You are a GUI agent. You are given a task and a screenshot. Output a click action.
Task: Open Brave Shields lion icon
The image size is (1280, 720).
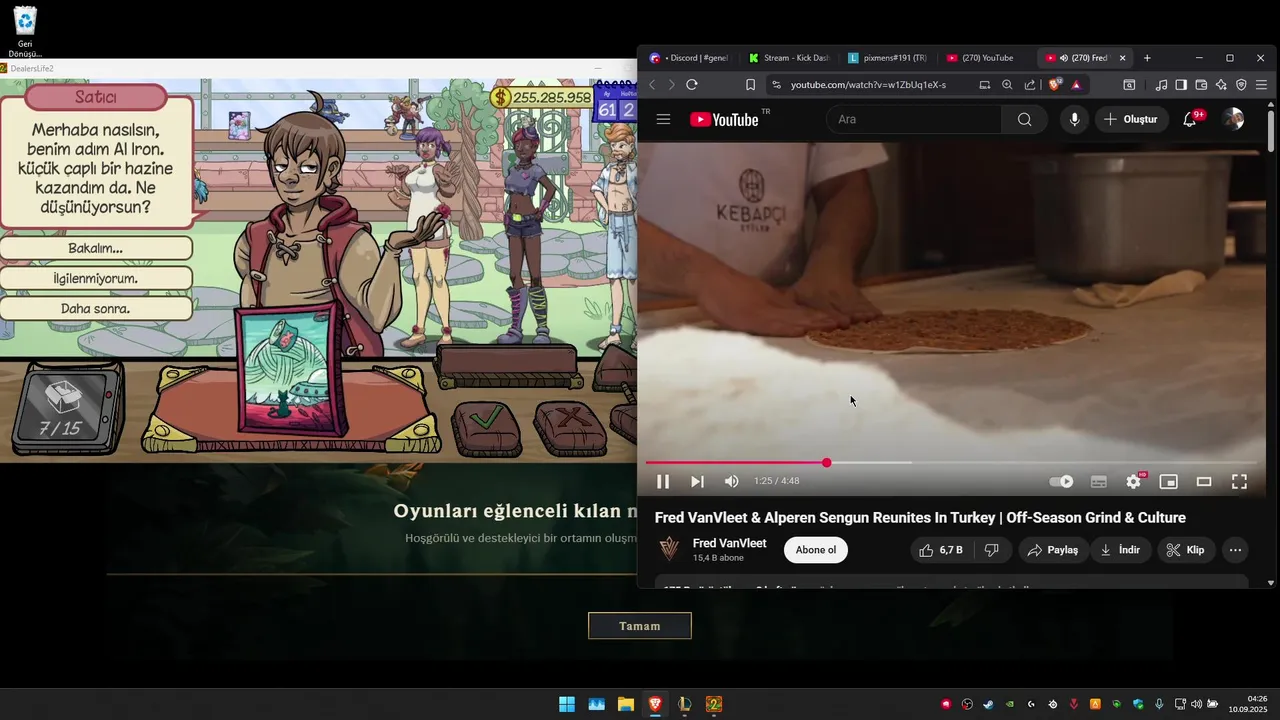click(1054, 85)
